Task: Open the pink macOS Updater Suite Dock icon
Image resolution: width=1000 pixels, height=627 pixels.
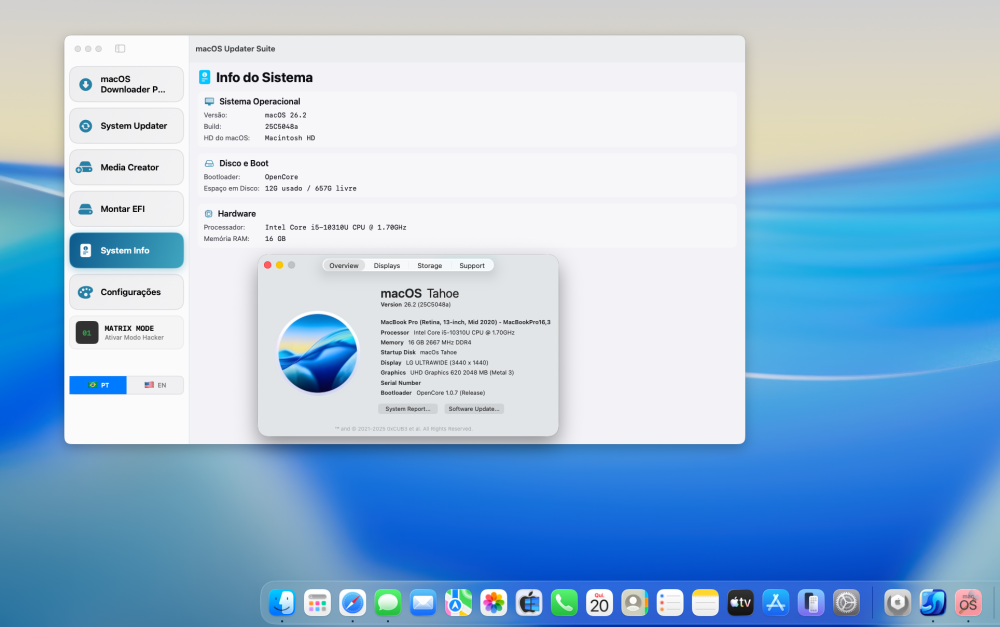Action: 968,603
